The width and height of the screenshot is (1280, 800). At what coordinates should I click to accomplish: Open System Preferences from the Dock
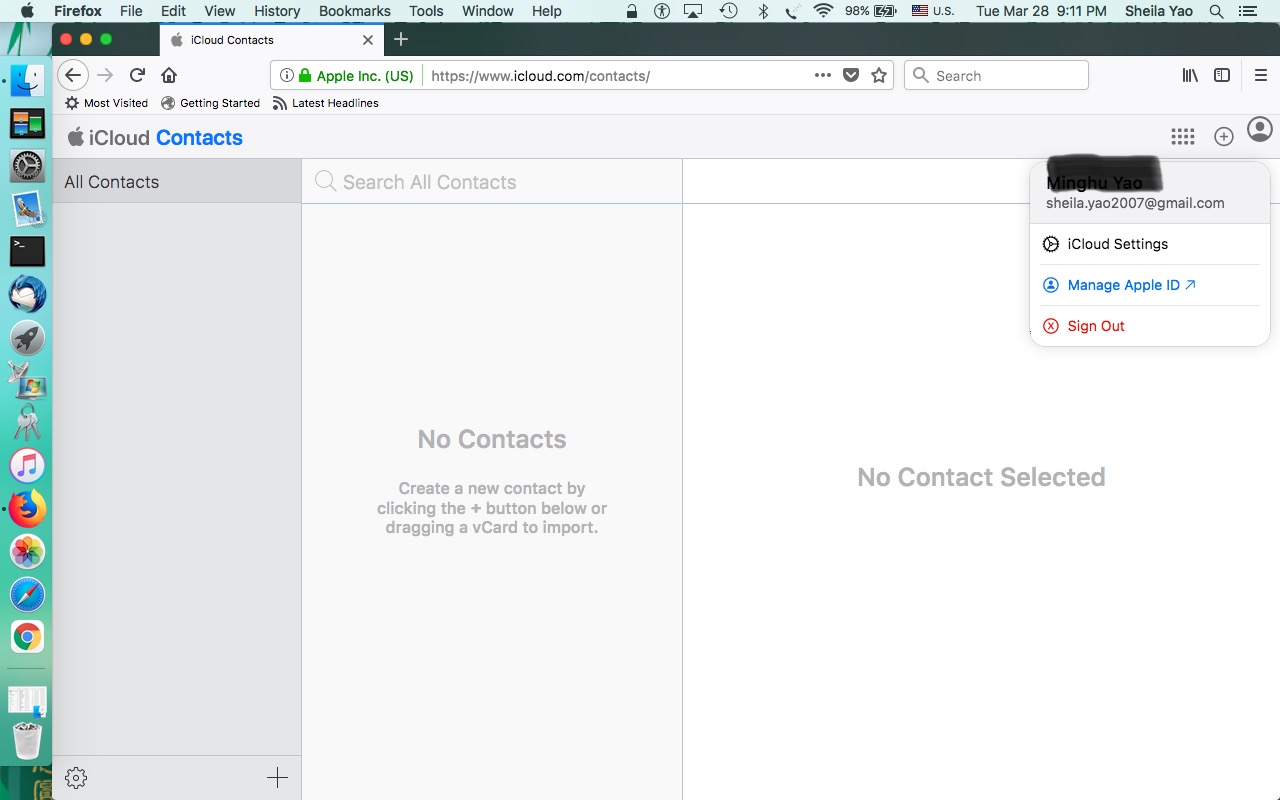pyautogui.click(x=28, y=166)
